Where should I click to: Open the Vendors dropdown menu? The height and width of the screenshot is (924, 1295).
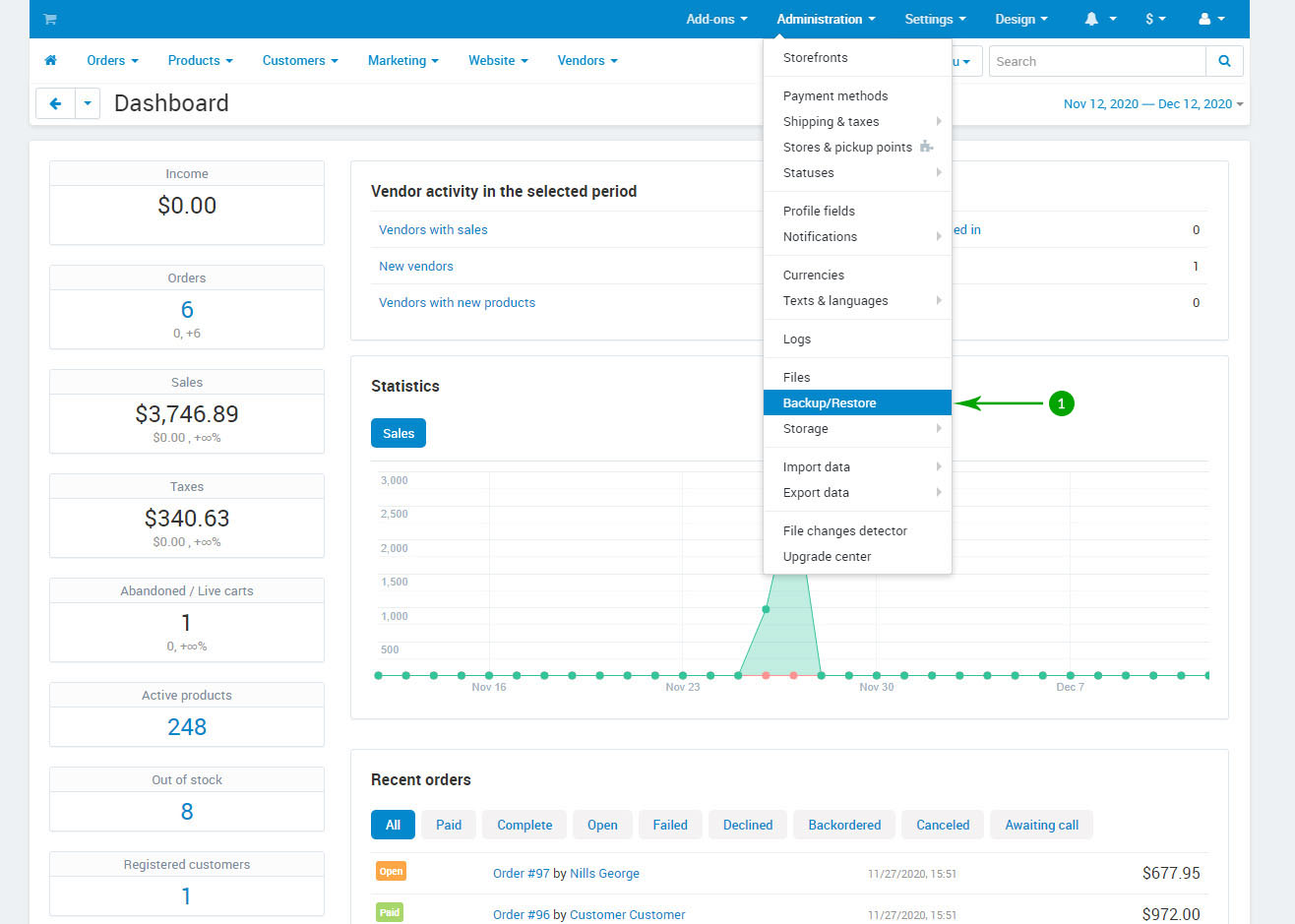(587, 60)
